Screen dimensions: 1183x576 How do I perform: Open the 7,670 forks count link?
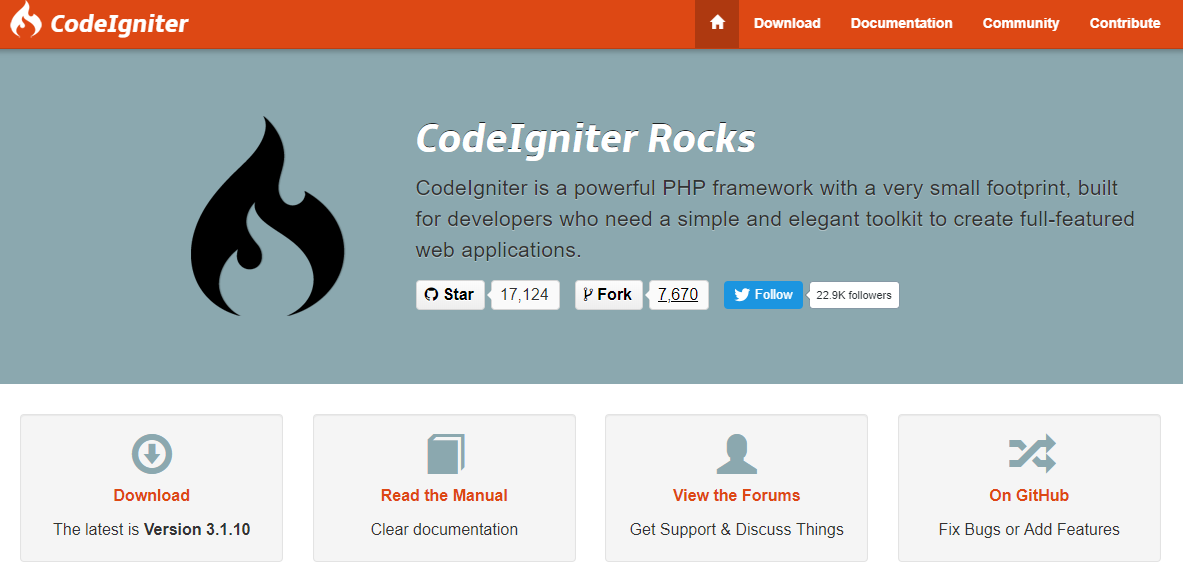678,294
